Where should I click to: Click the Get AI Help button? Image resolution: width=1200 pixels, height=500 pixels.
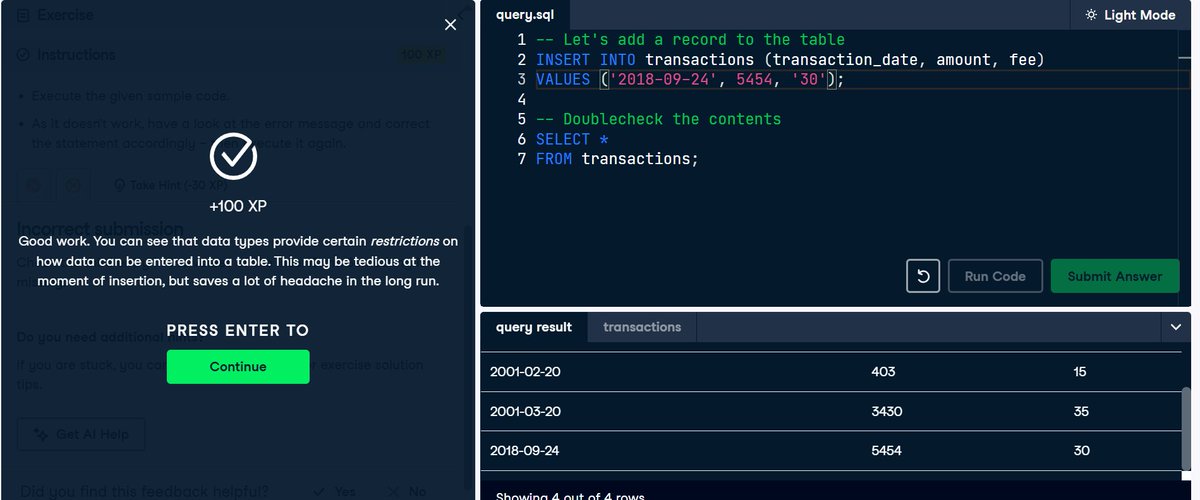[80, 435]
